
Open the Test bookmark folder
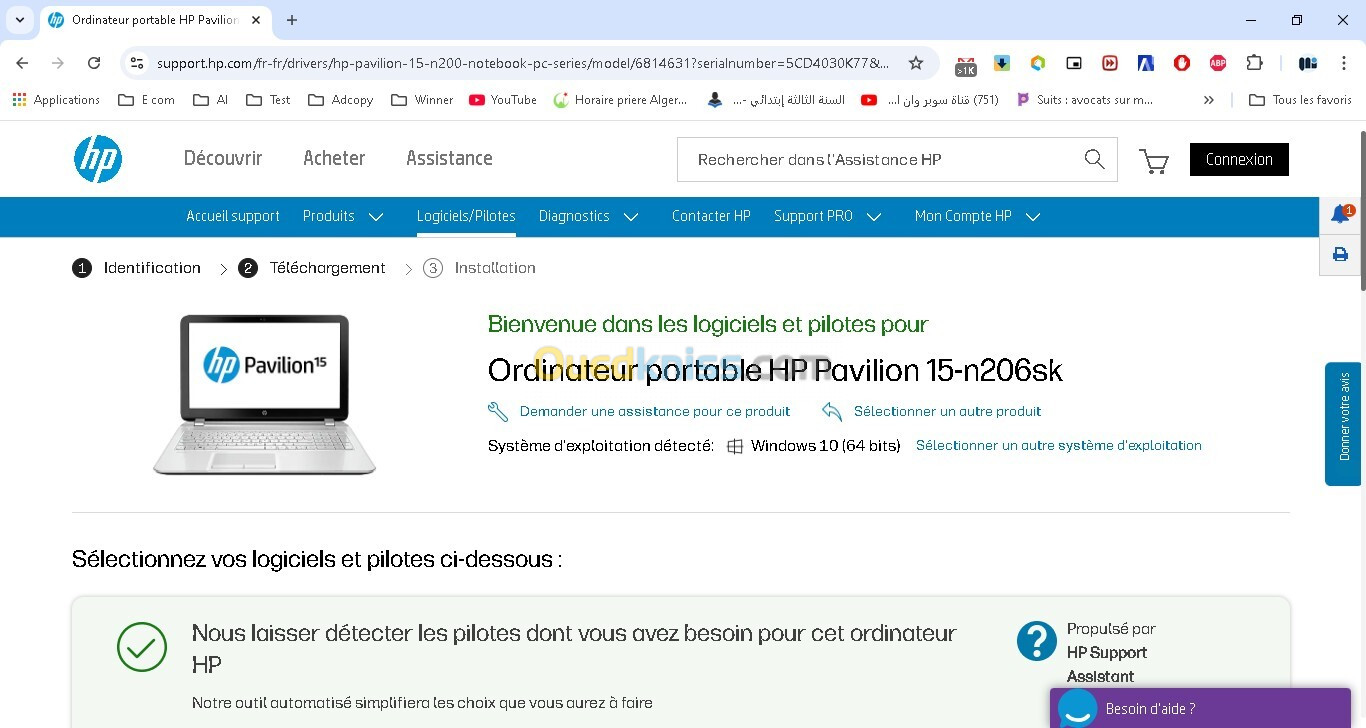(268, 100)
